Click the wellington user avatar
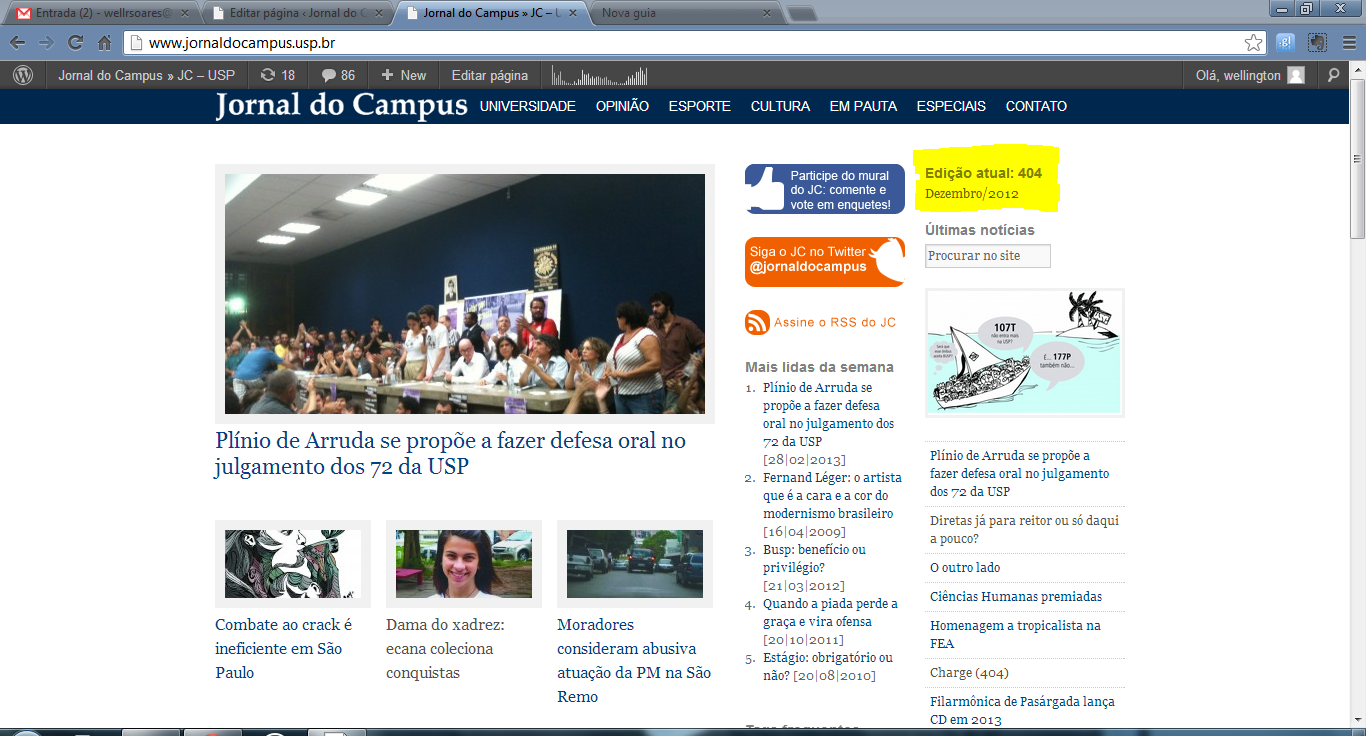 pyautogui.click(x=1296, y=75)
